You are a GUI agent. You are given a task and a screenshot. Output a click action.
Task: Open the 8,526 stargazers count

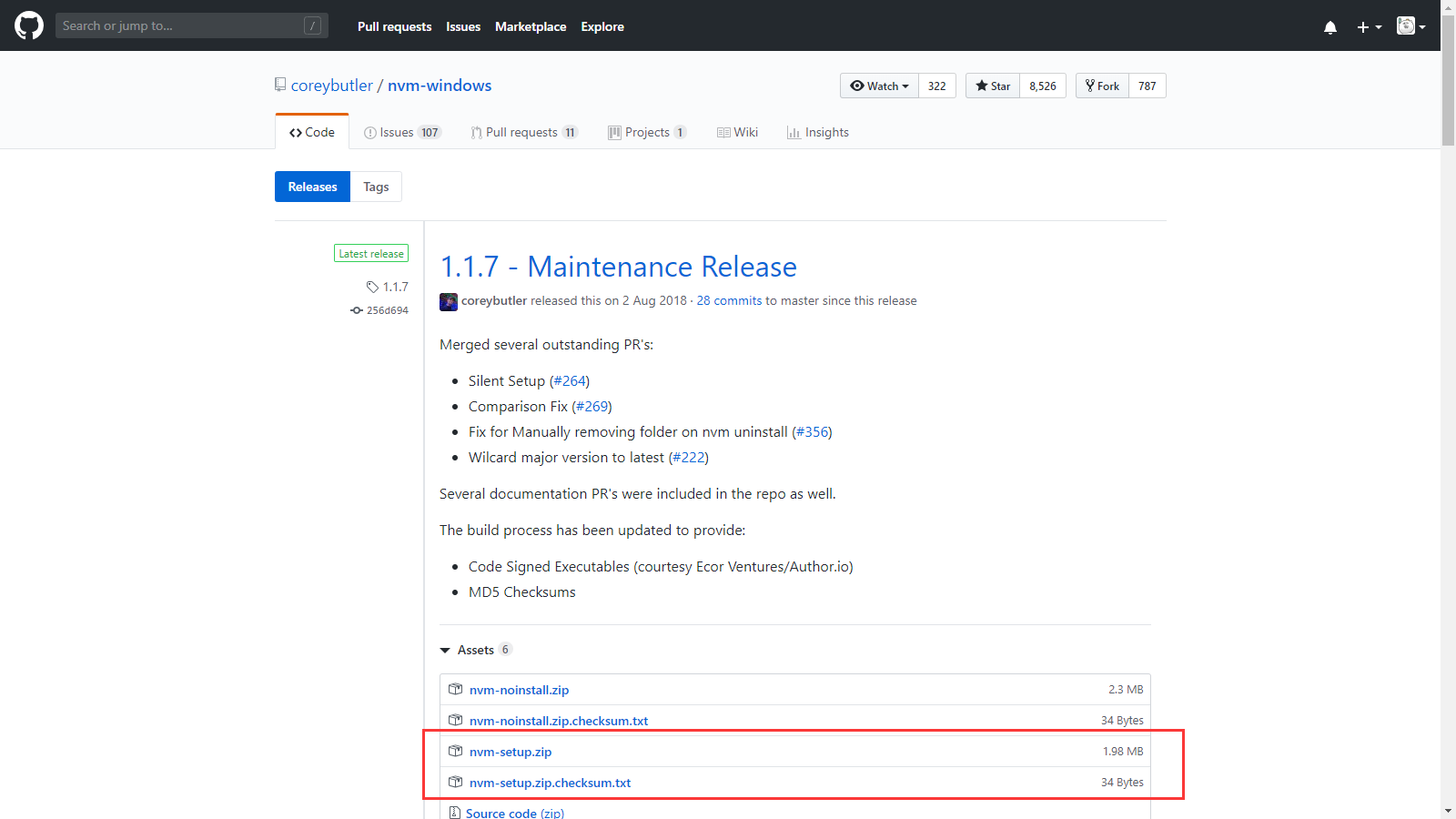(1043, 86)
